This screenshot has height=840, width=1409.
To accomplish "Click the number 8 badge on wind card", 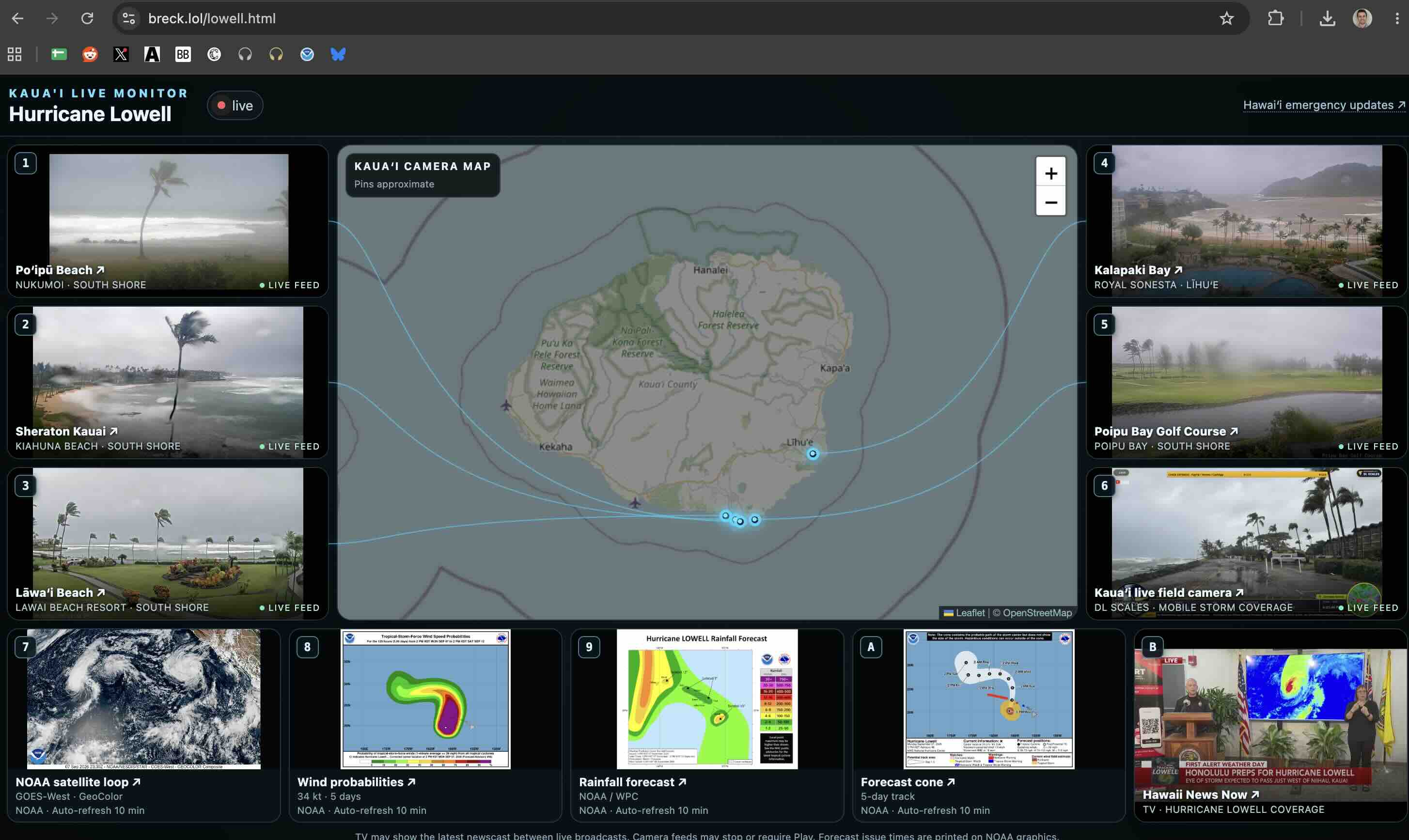I will (x=307, y=647).
